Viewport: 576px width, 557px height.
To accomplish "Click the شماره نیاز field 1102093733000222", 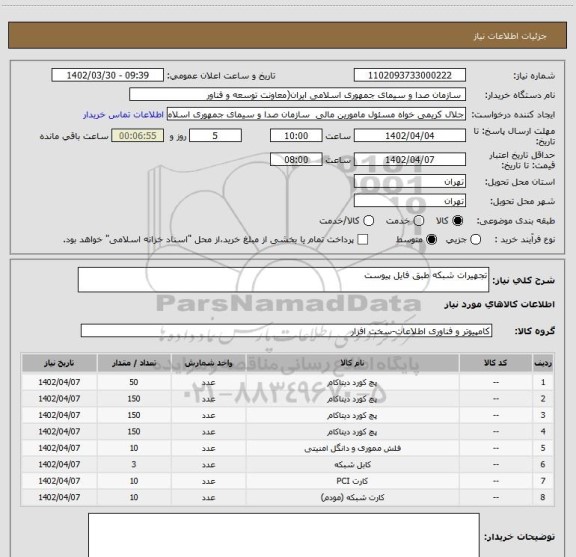I will point(410,75).
